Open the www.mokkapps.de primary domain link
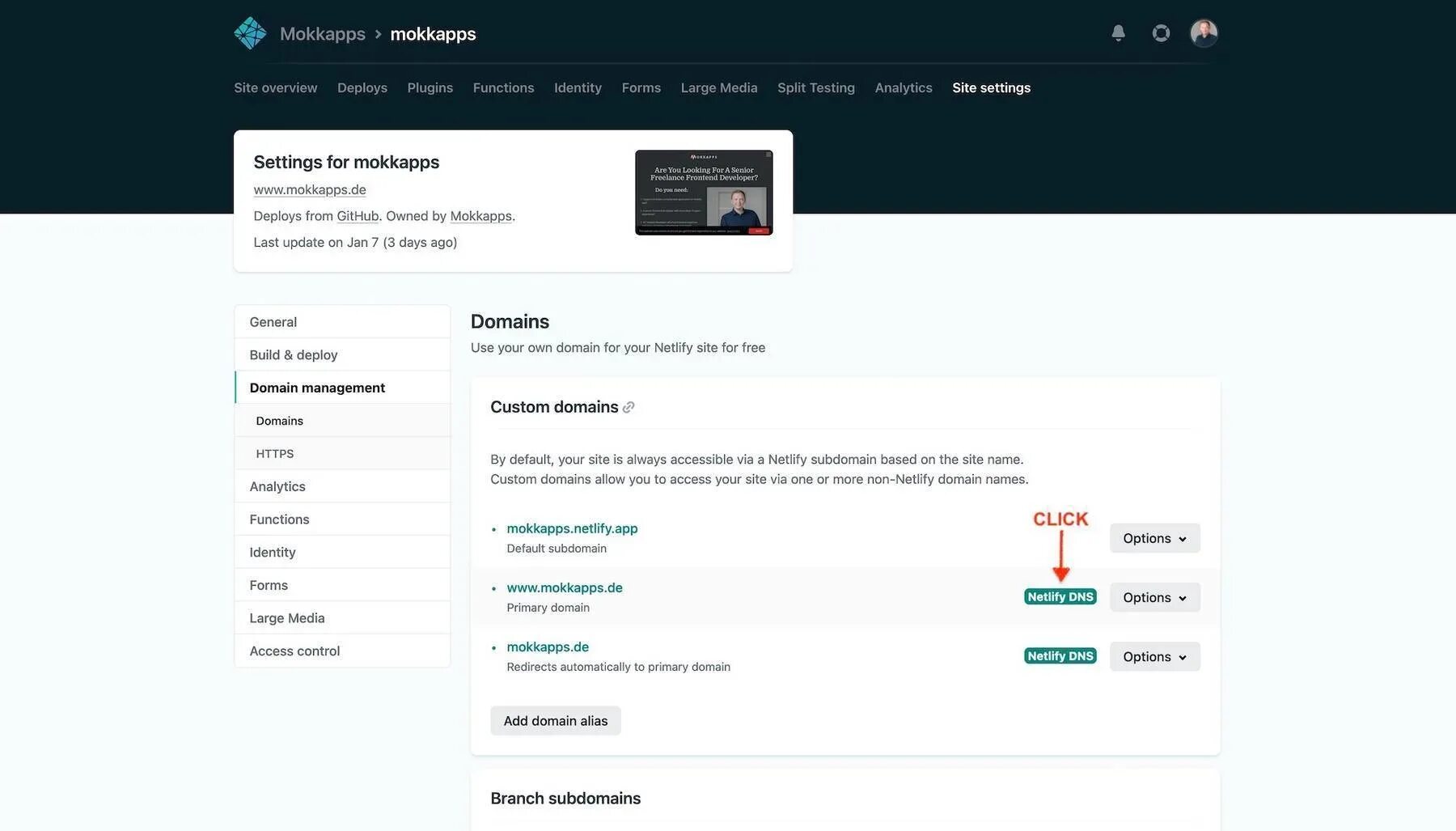 pos(565,587)
